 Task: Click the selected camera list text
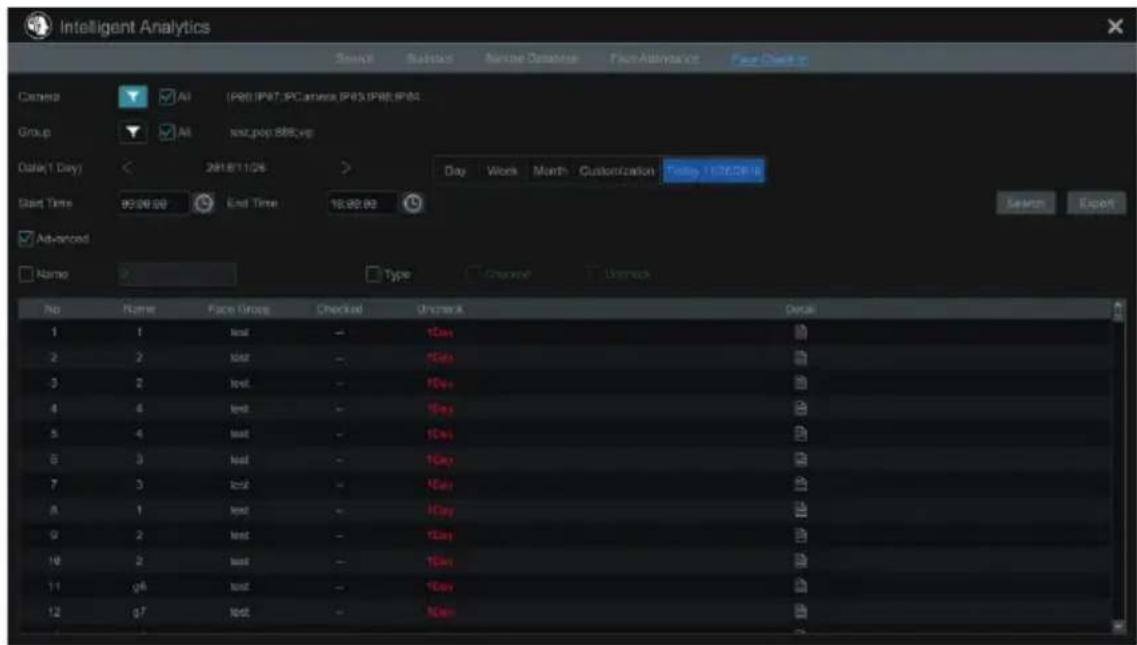coord(323,96)
